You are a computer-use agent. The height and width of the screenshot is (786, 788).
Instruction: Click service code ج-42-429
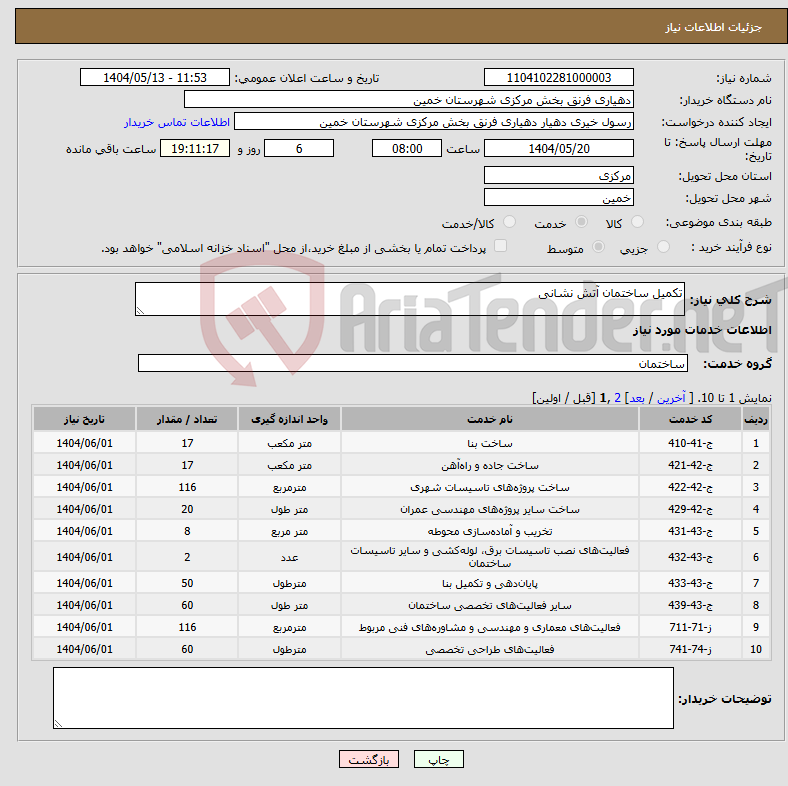click(691, 510)
